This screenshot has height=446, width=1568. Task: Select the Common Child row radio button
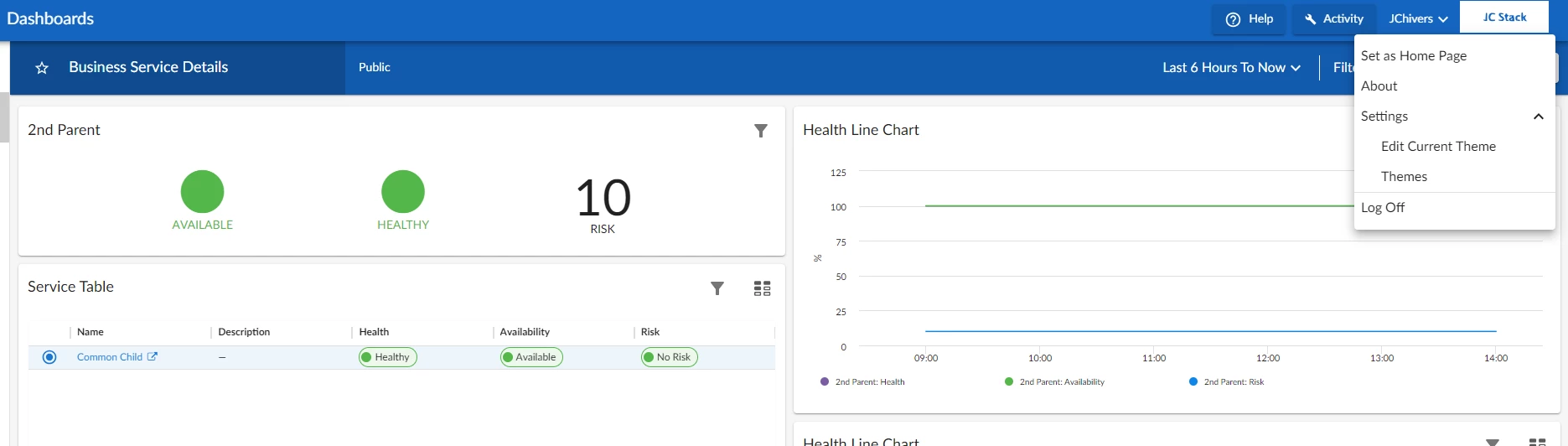point(49,357)
